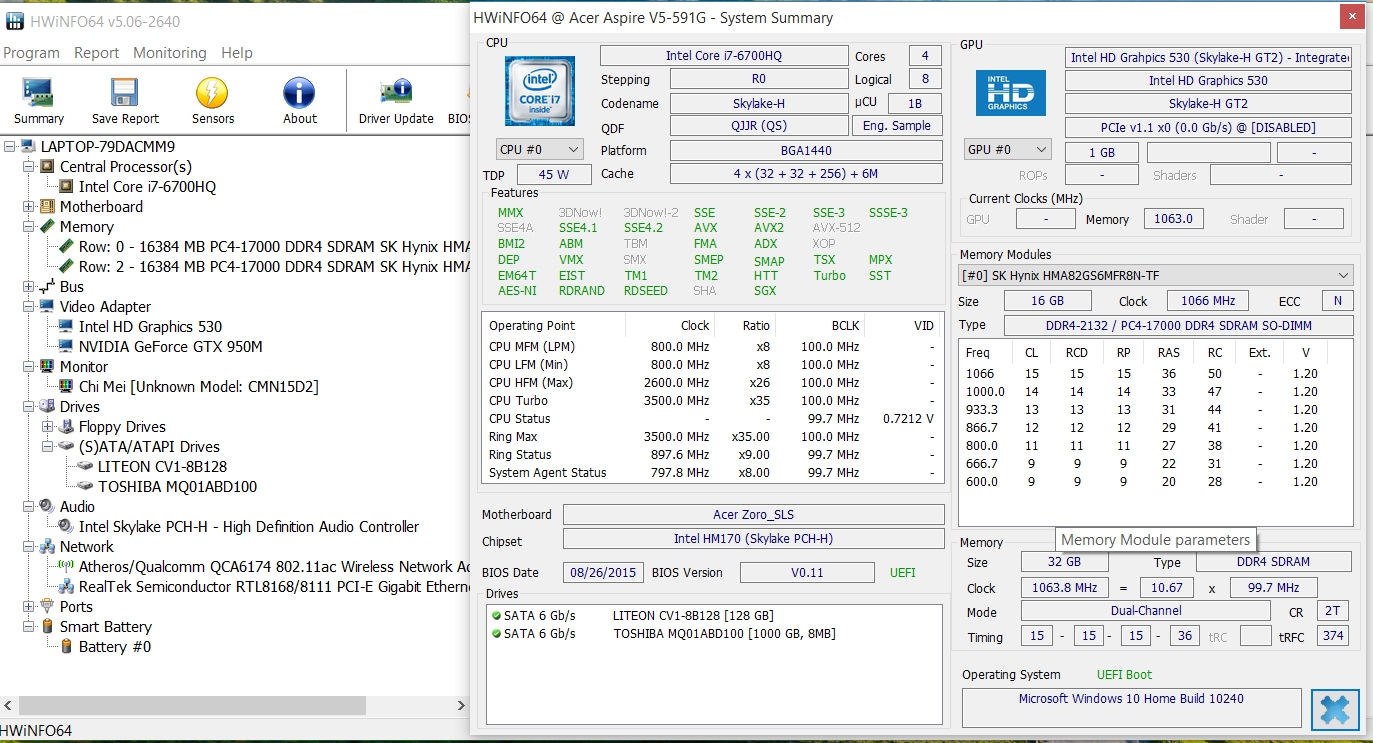Click the Memory node RAM icon
The height and width of the screenshot is (743, 1373).
pyautogui.click(x=47, y=227)
